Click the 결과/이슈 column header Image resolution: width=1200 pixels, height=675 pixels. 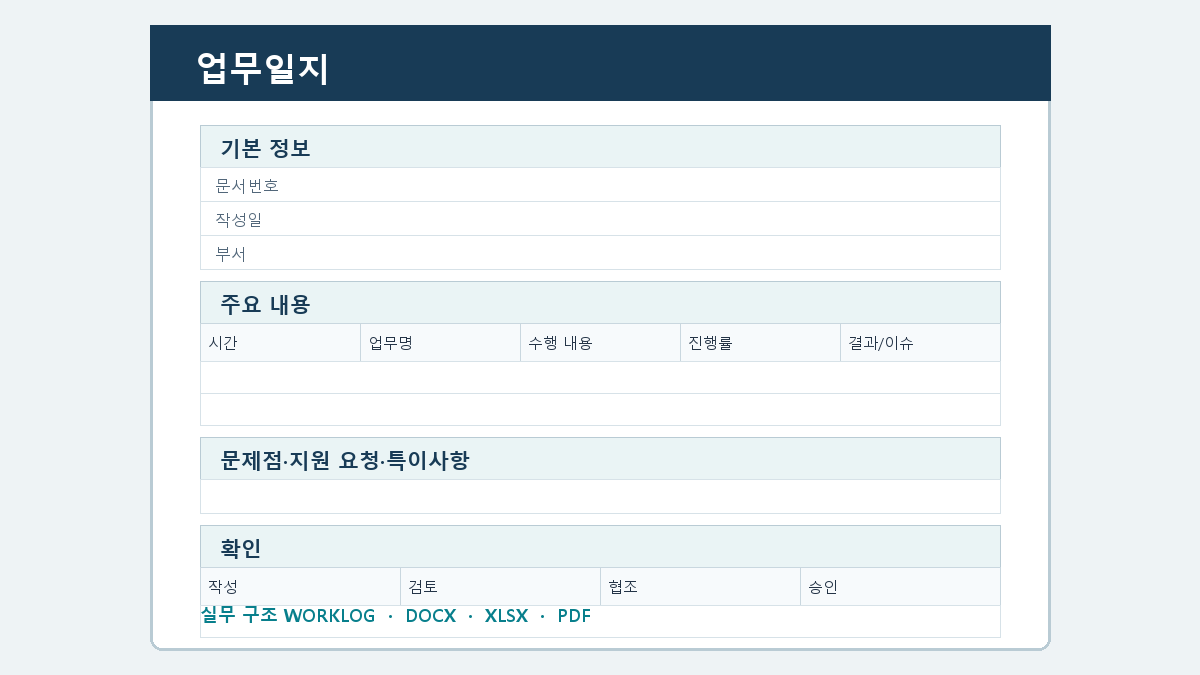tap(920, 343)
